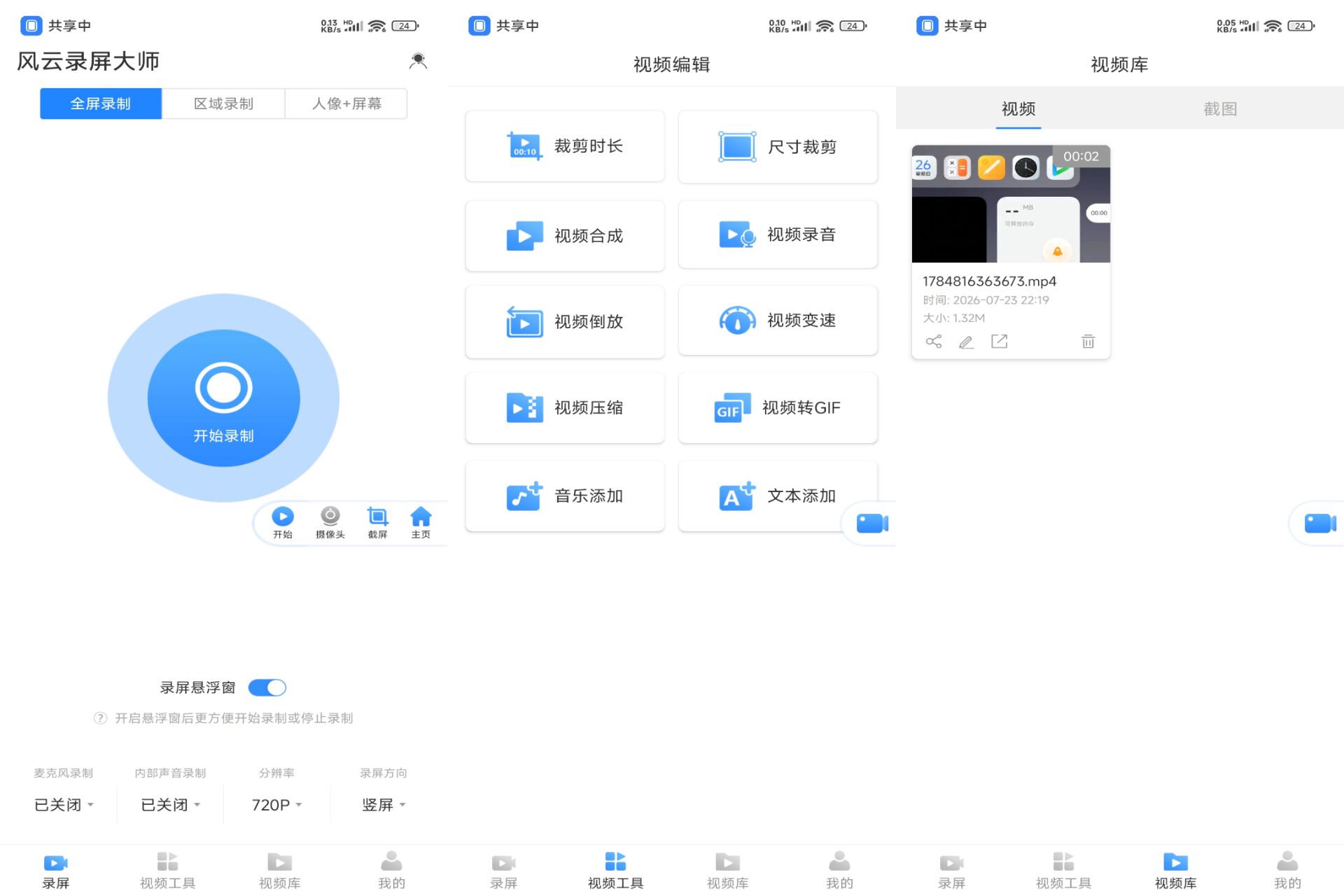Image resolution: width=1344 pixels, height=896 pixels.
Task: Open the 视频转GIF tool
Action: [x=778, y=407]
